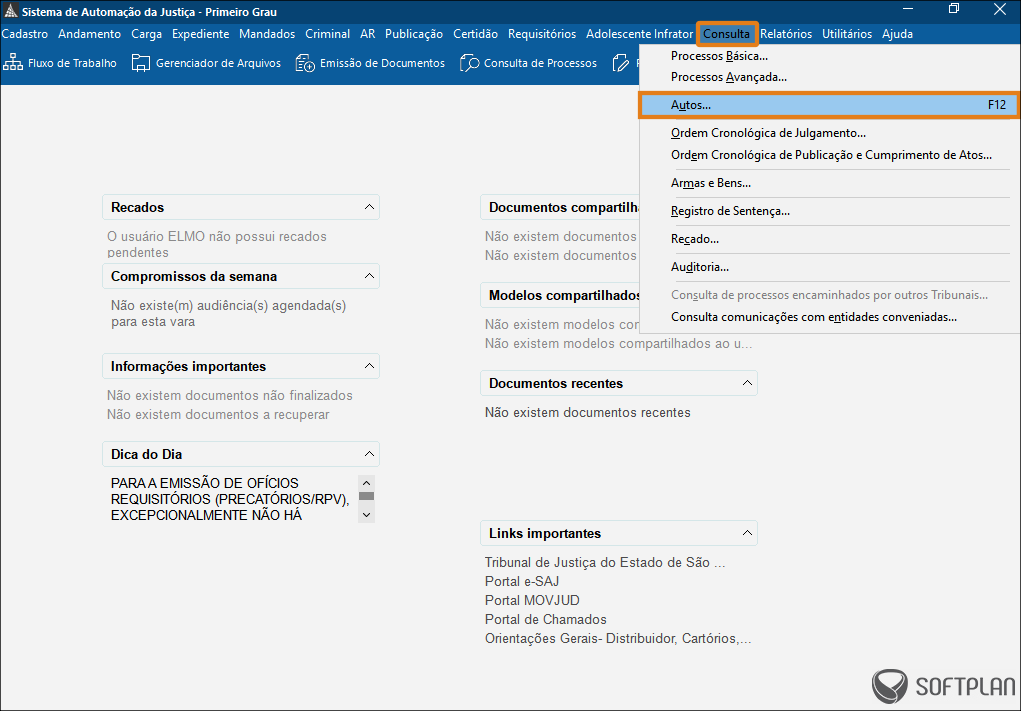Restore down the application window

click(x=954, y=9)
